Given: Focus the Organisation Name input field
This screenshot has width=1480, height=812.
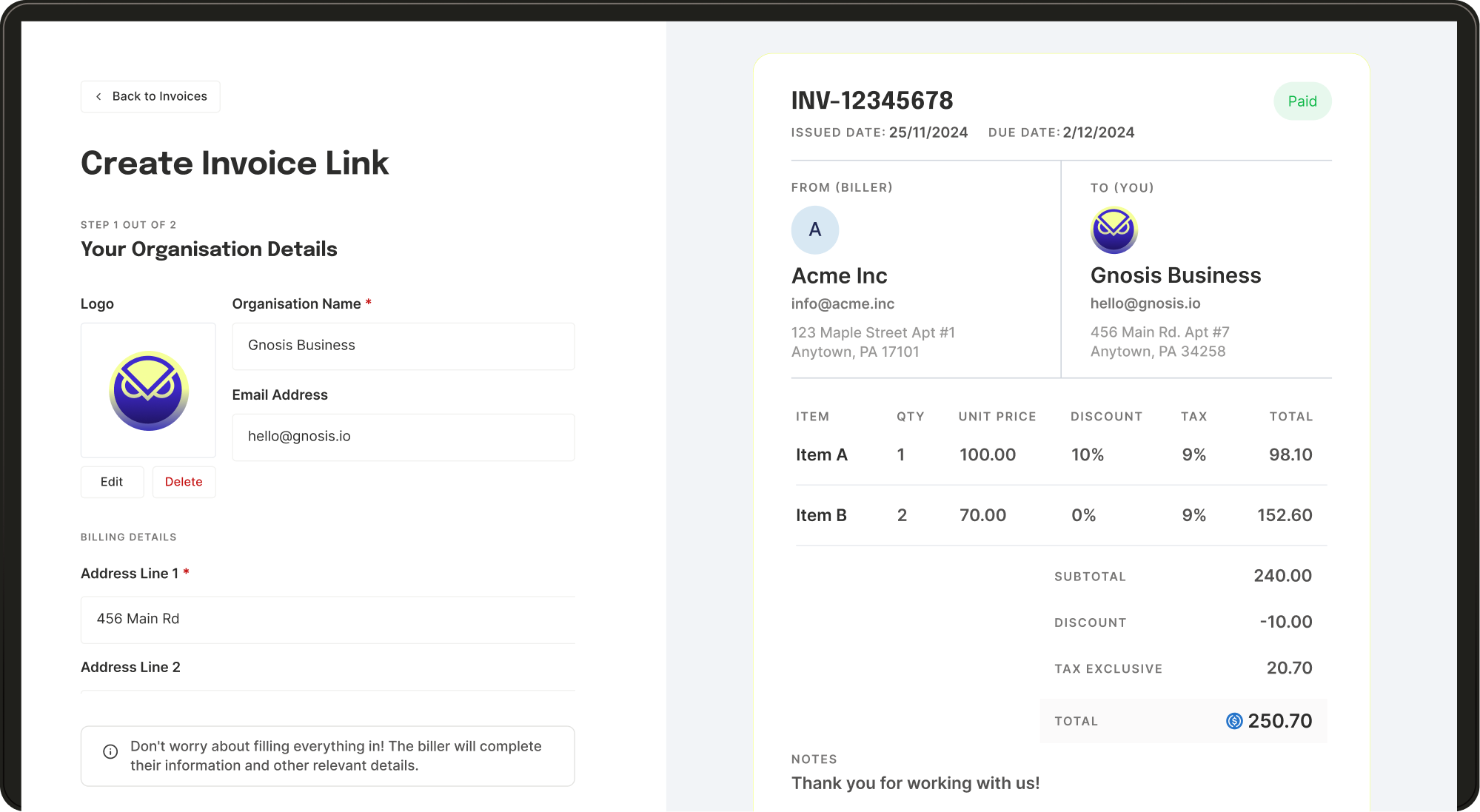Looking at the screenshot, I should click(x=403, y=346).
